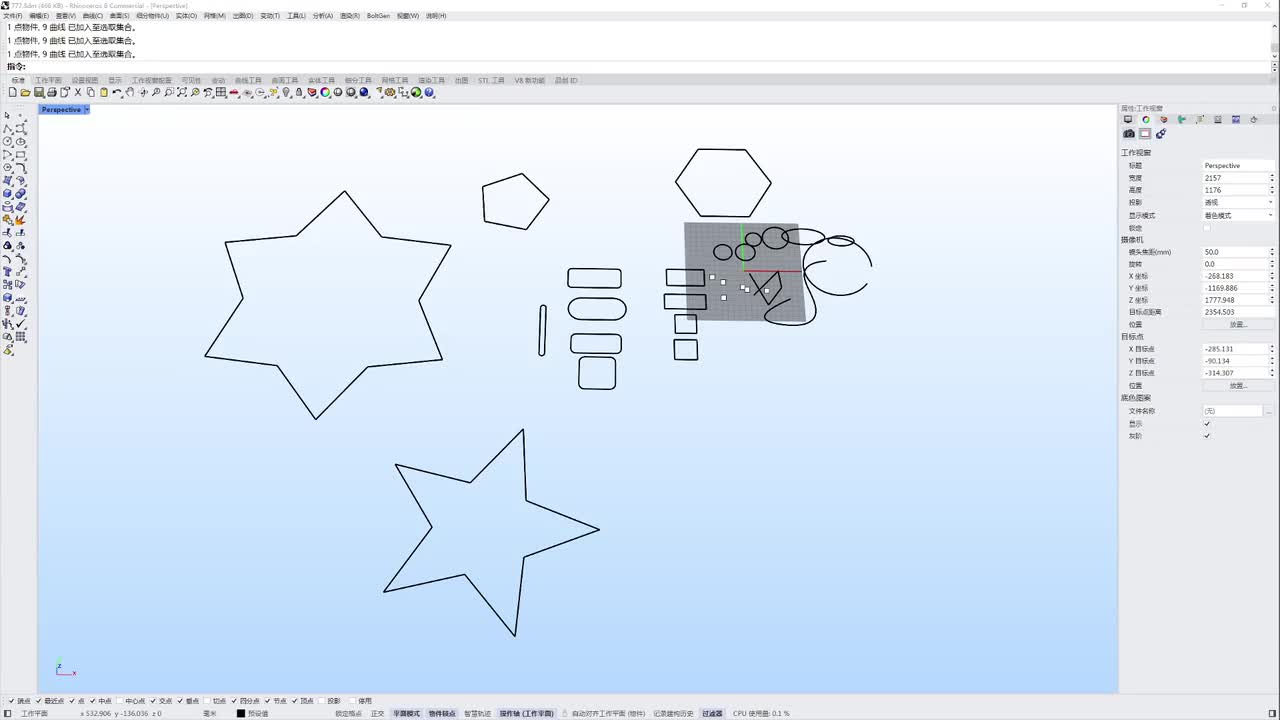The height and width of the screenshot is (720, 1280).
Task: Enable the 切点 osnap checkbox
Action: (209, 701)
